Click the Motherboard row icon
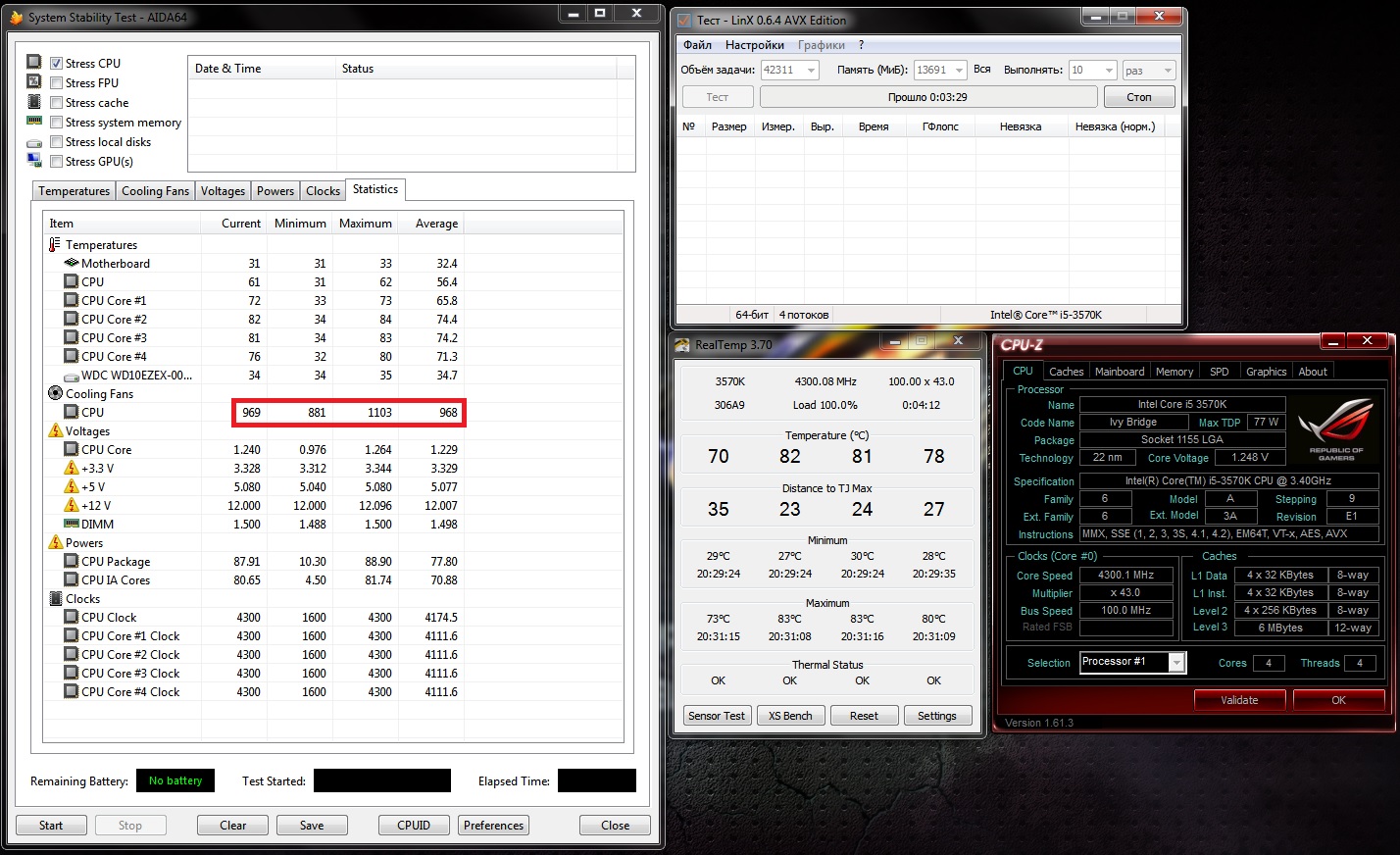Screen dimensions: 1400x855 pos(72,263)
